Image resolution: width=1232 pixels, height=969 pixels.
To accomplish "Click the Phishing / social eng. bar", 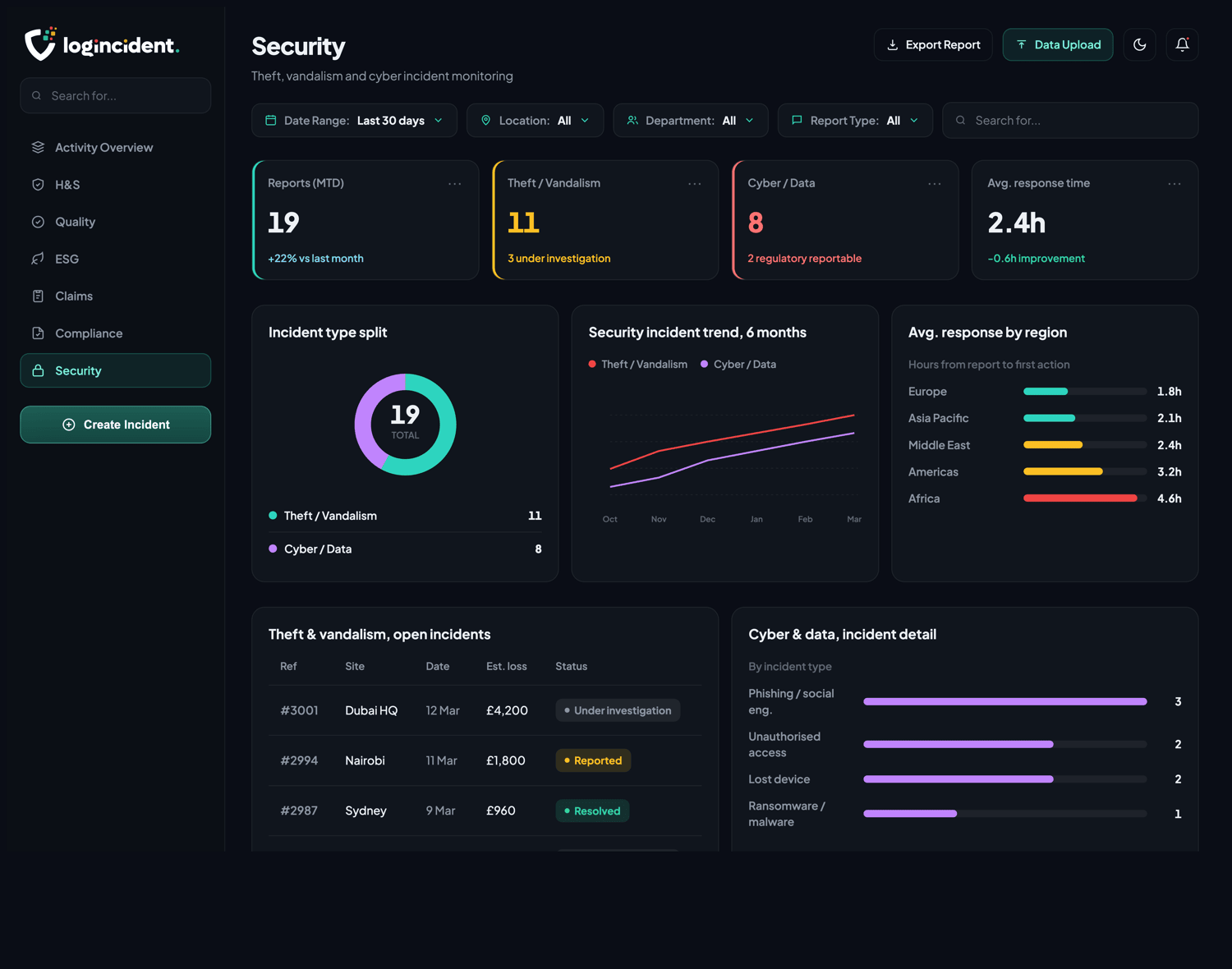I will (x=1004, y=701).
